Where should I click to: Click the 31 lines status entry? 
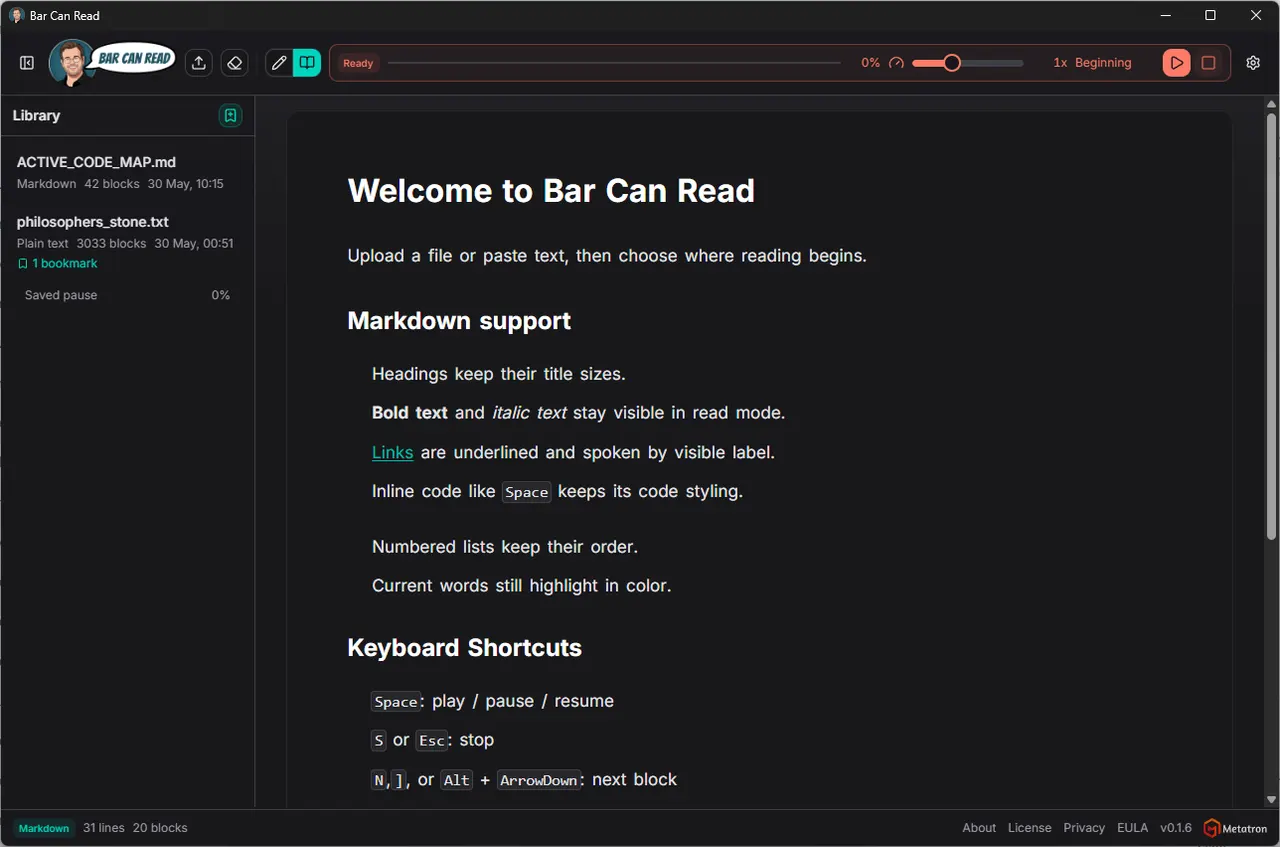[104, 828]
